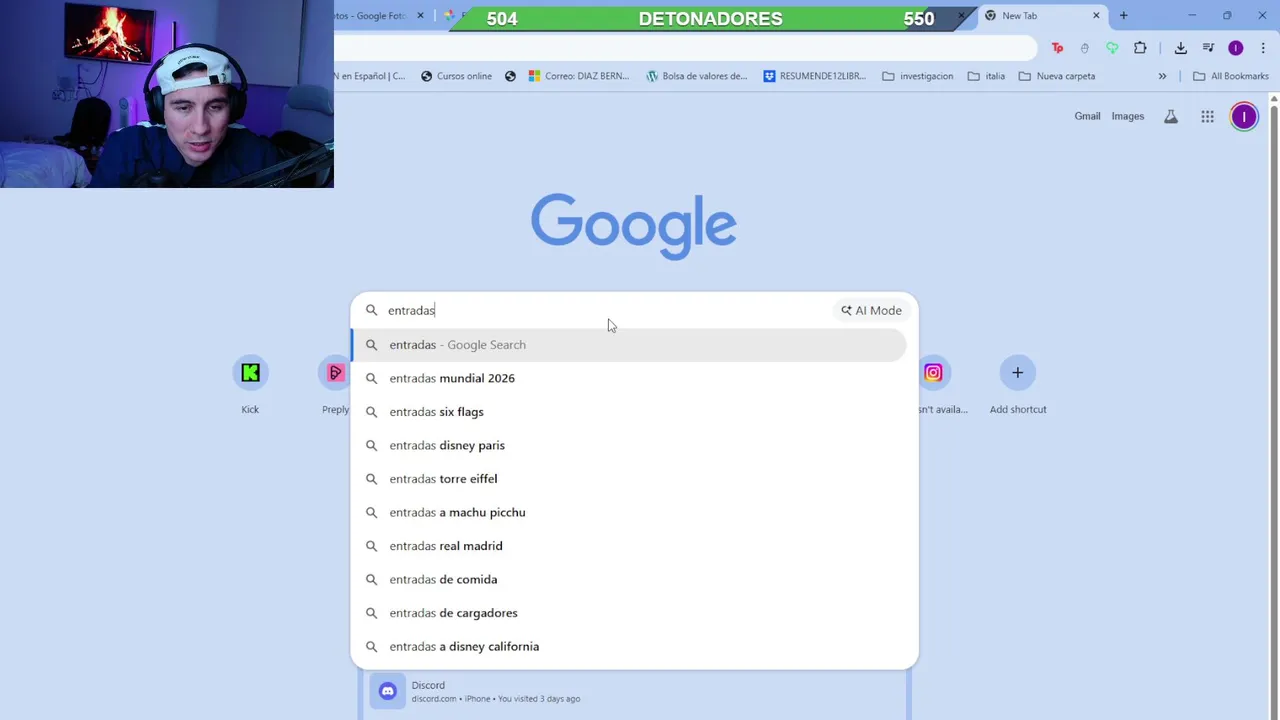Open a new browser tab

click(1123, 16)
